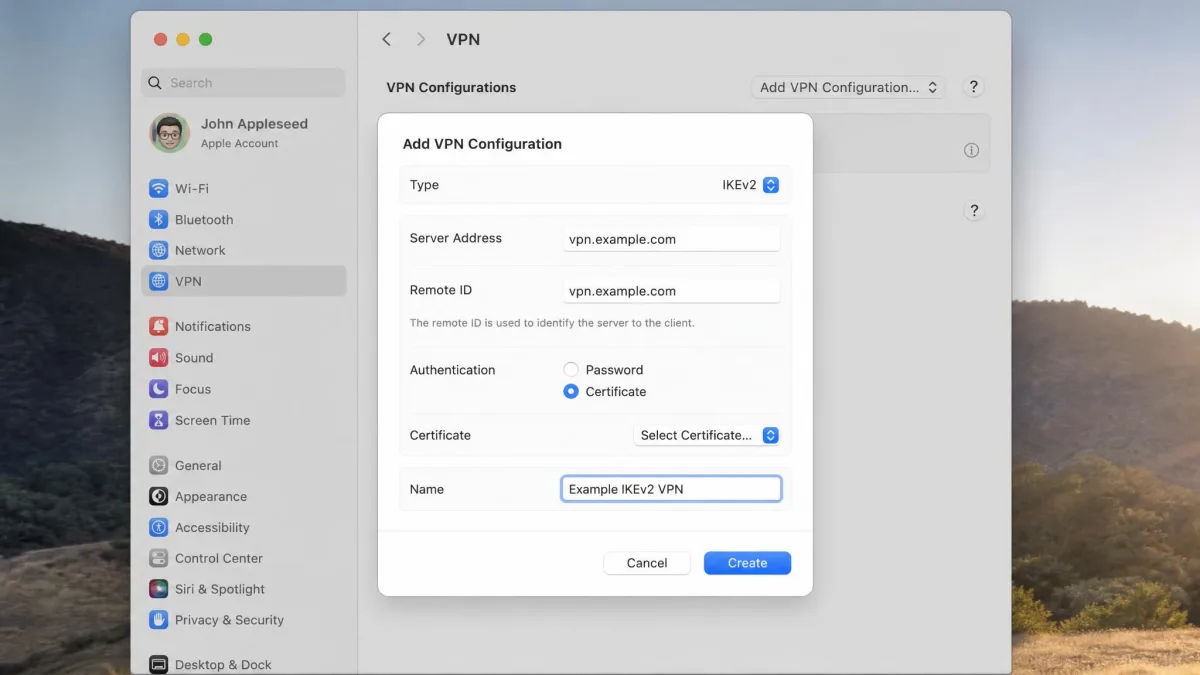The image size is (1200, 675).
Task: Open the Type IKEv2 dropdown
Action: coord(750,185)
